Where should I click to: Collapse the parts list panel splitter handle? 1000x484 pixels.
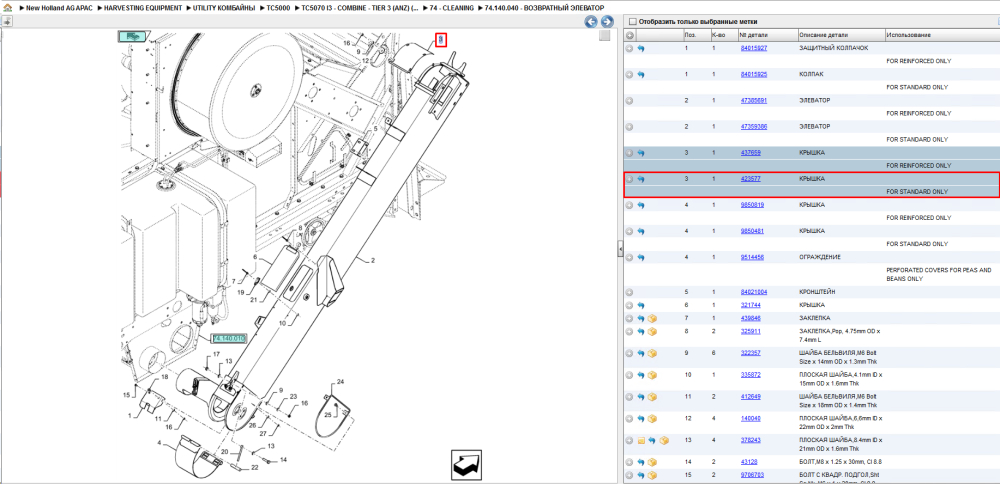click(x=620, y=249)
